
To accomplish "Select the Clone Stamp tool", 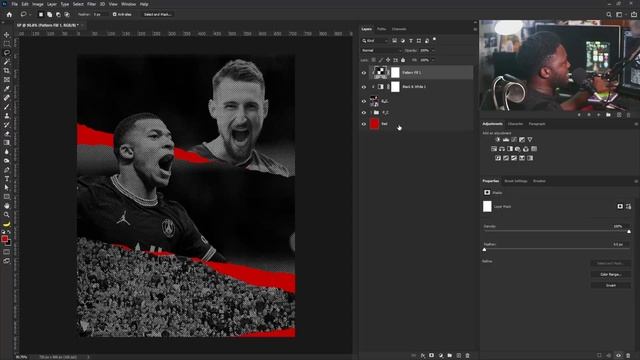I will coord(7,116).
